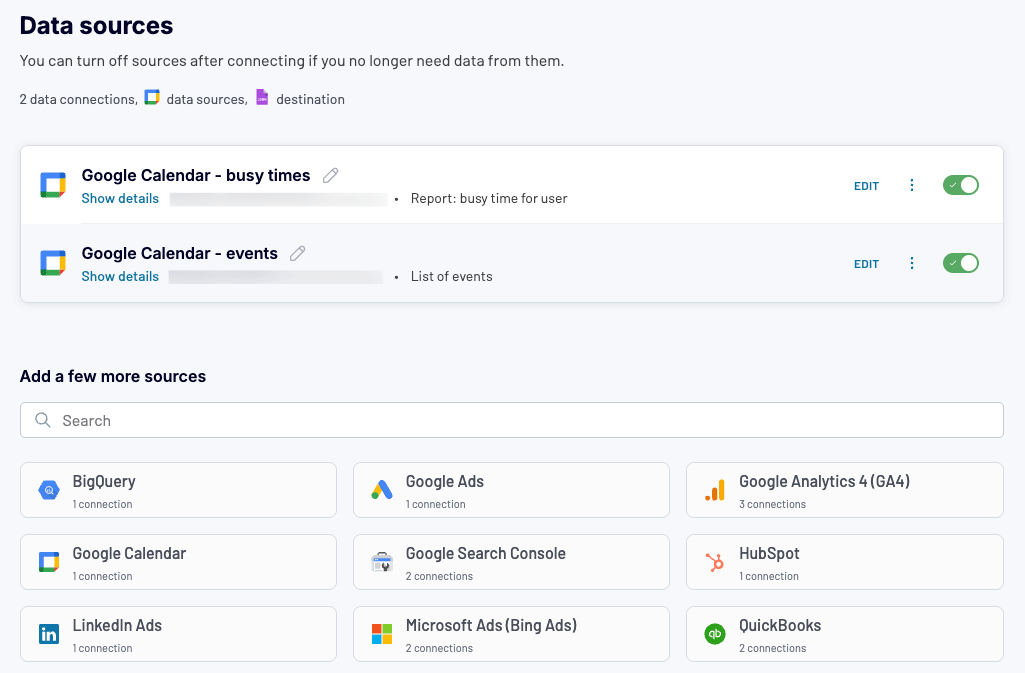Add a Google Search Console source
Image resolution: width=1025 pixels, height=673 pixels.
[x=511, y=562]
